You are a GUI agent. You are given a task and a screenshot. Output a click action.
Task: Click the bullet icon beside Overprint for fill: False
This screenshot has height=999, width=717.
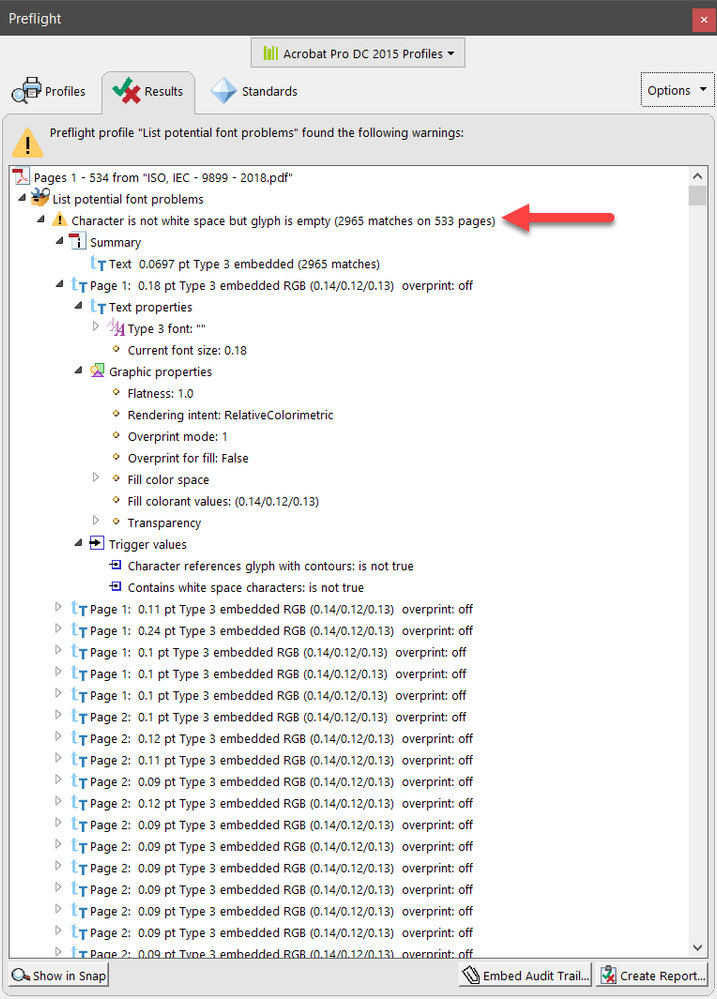[x=116, y=457]
